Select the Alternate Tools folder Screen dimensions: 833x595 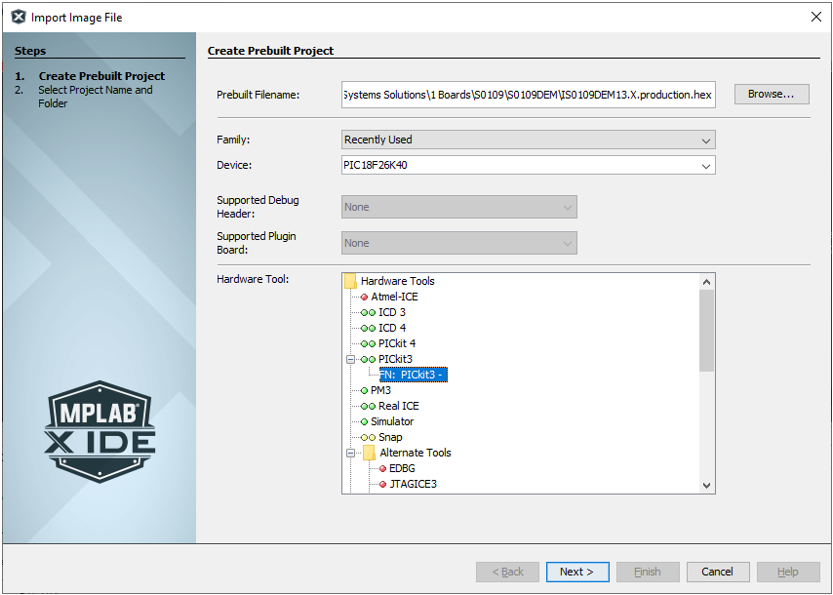coord(415,453)
